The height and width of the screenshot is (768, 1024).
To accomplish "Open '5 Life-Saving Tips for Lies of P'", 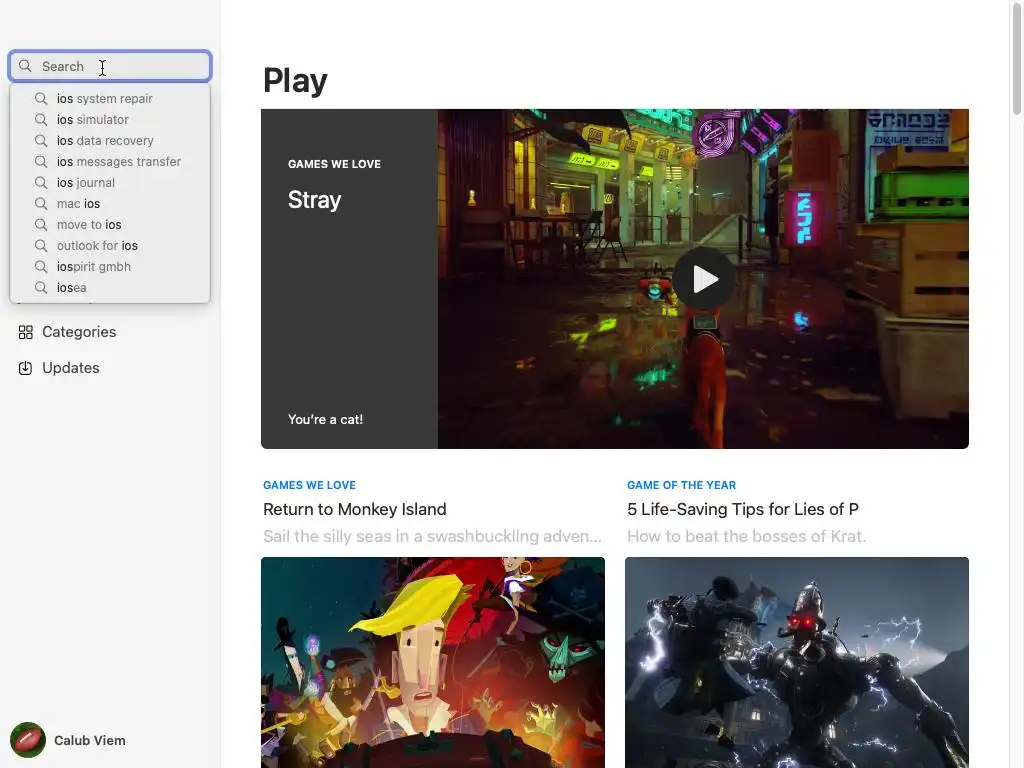I will pyautogui.click(x=743, y=509).
